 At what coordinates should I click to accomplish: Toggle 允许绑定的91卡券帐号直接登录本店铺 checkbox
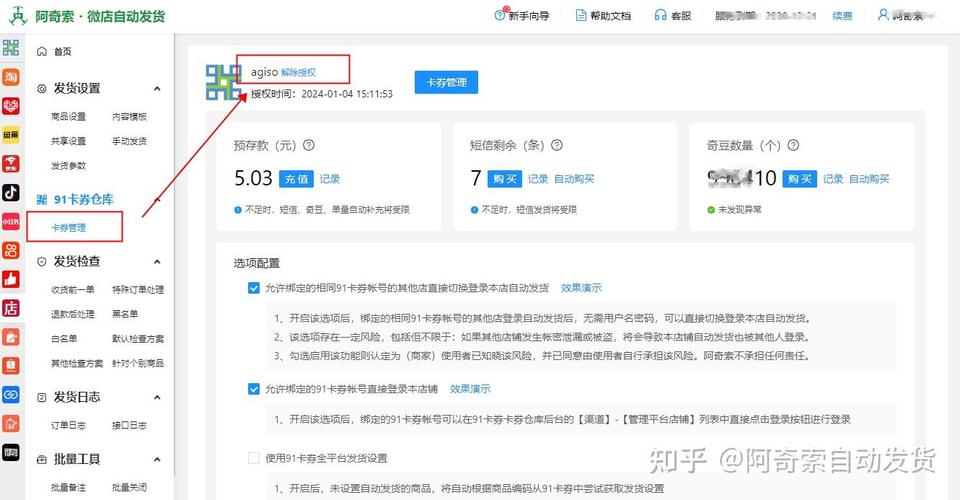(254, 388)
